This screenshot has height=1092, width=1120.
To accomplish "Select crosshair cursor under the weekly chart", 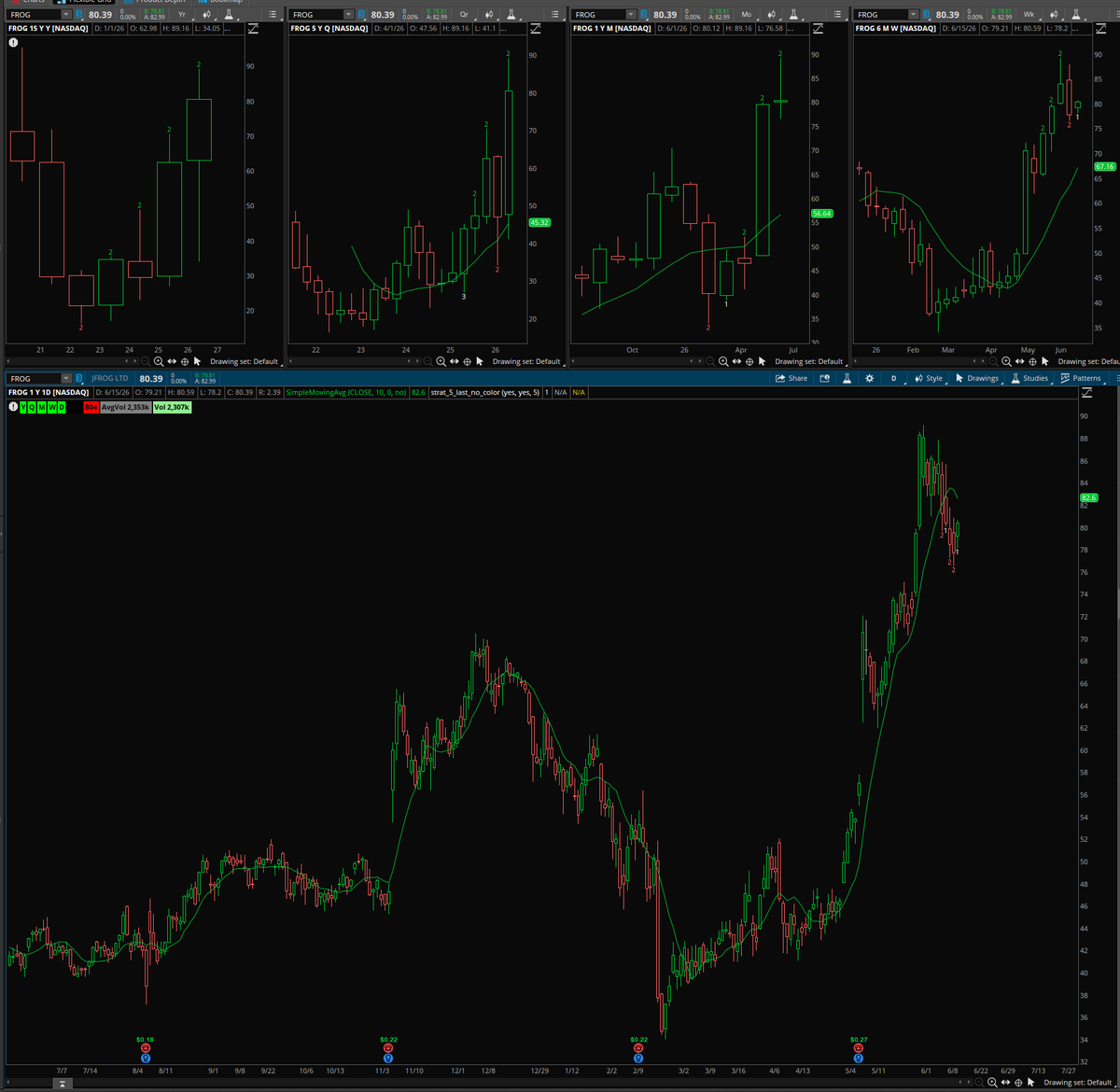I will click(1032, 361).
